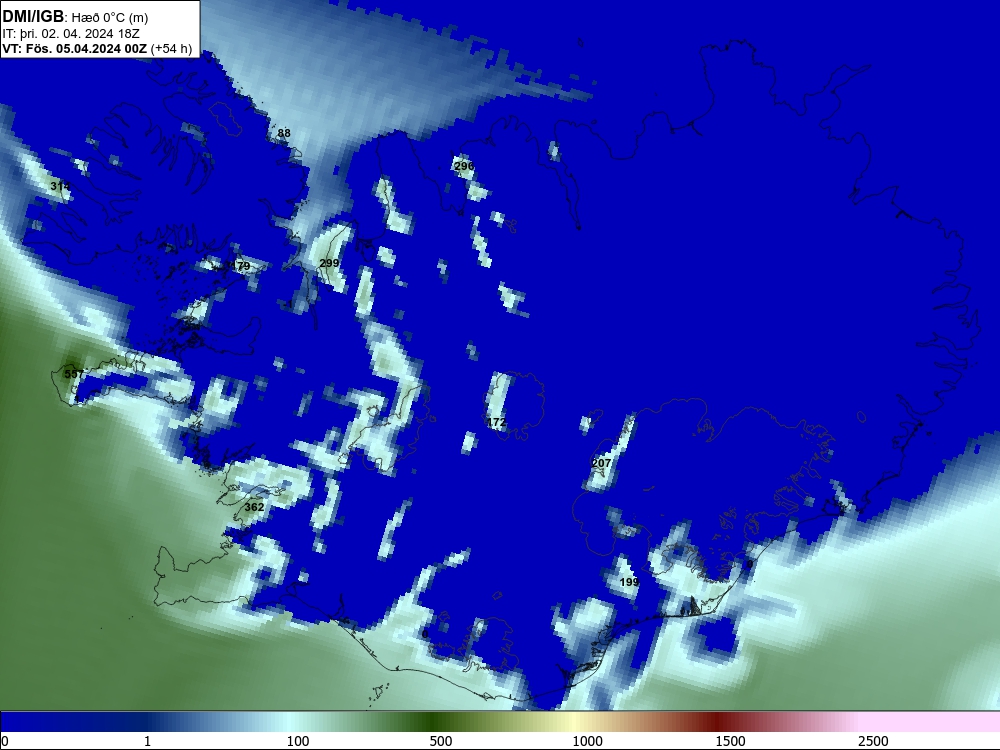1000x750 pixels.
Task: Click the color scale tick label "1500"
Action: [730, 741]
